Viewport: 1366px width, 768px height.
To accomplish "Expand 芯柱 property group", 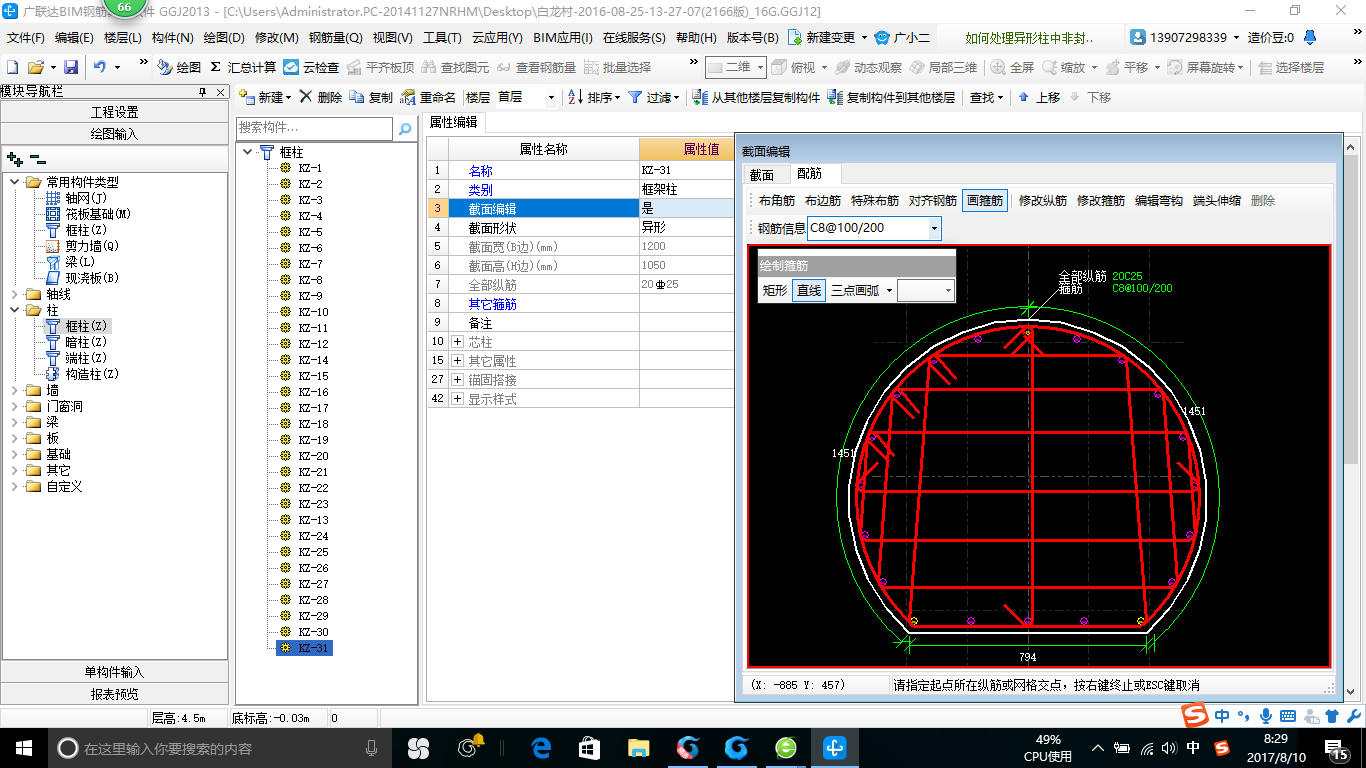I will [458, 342].
